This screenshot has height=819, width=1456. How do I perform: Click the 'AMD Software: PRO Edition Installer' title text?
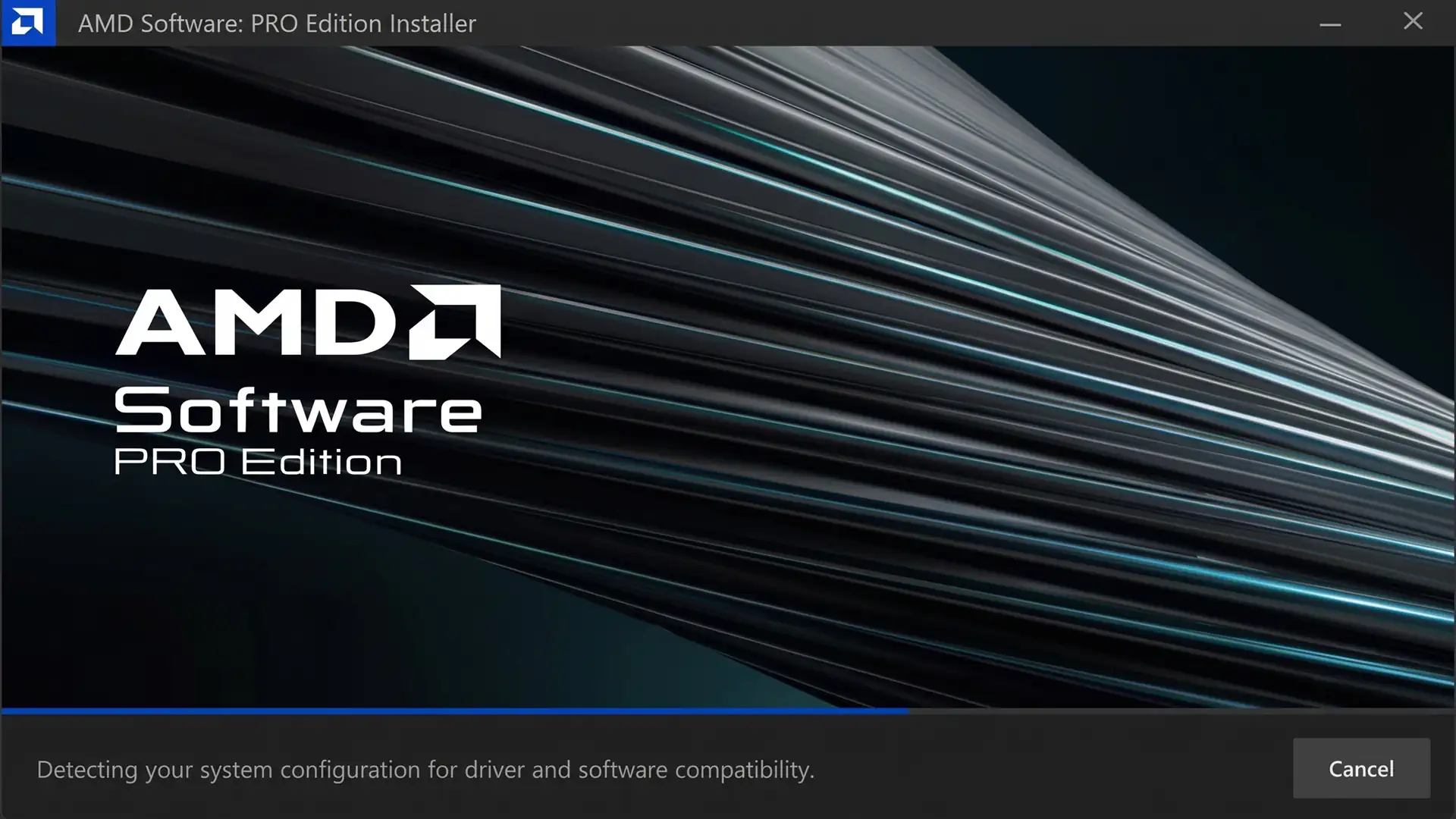(277, 24)
